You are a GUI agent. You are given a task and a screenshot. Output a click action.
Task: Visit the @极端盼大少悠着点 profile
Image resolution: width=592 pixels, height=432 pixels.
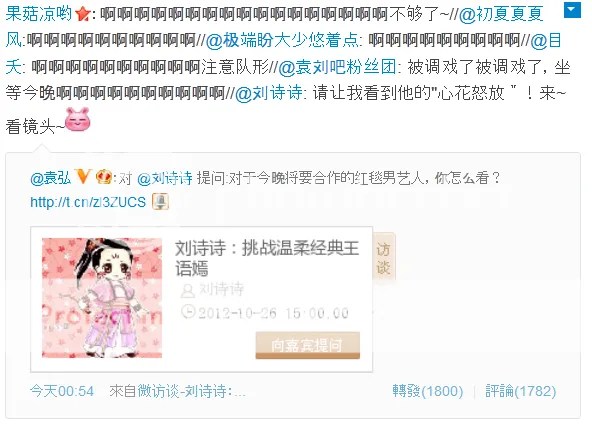point(282,40)
